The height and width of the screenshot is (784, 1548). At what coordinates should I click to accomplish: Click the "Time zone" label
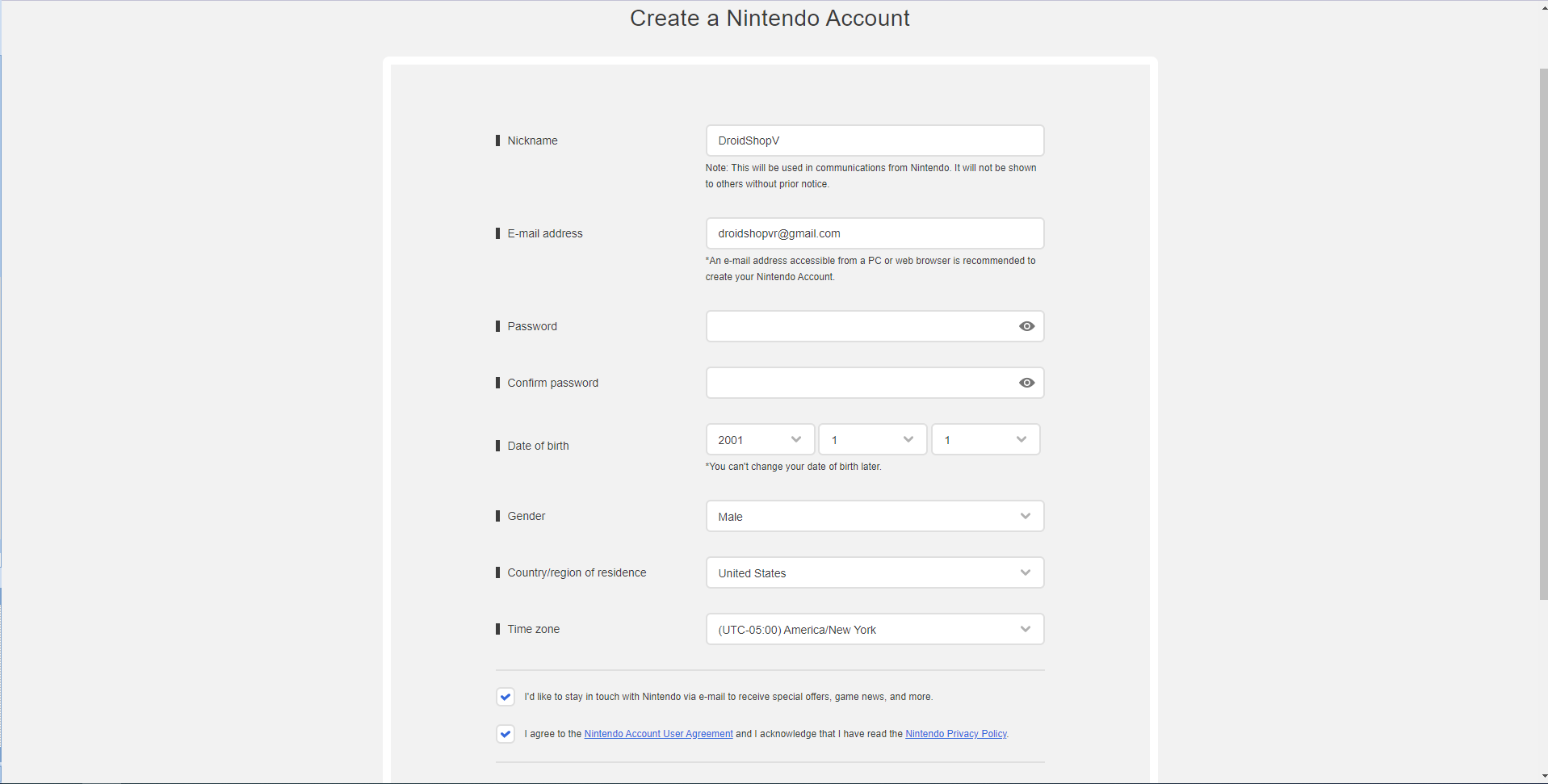[x=533, y=629]
